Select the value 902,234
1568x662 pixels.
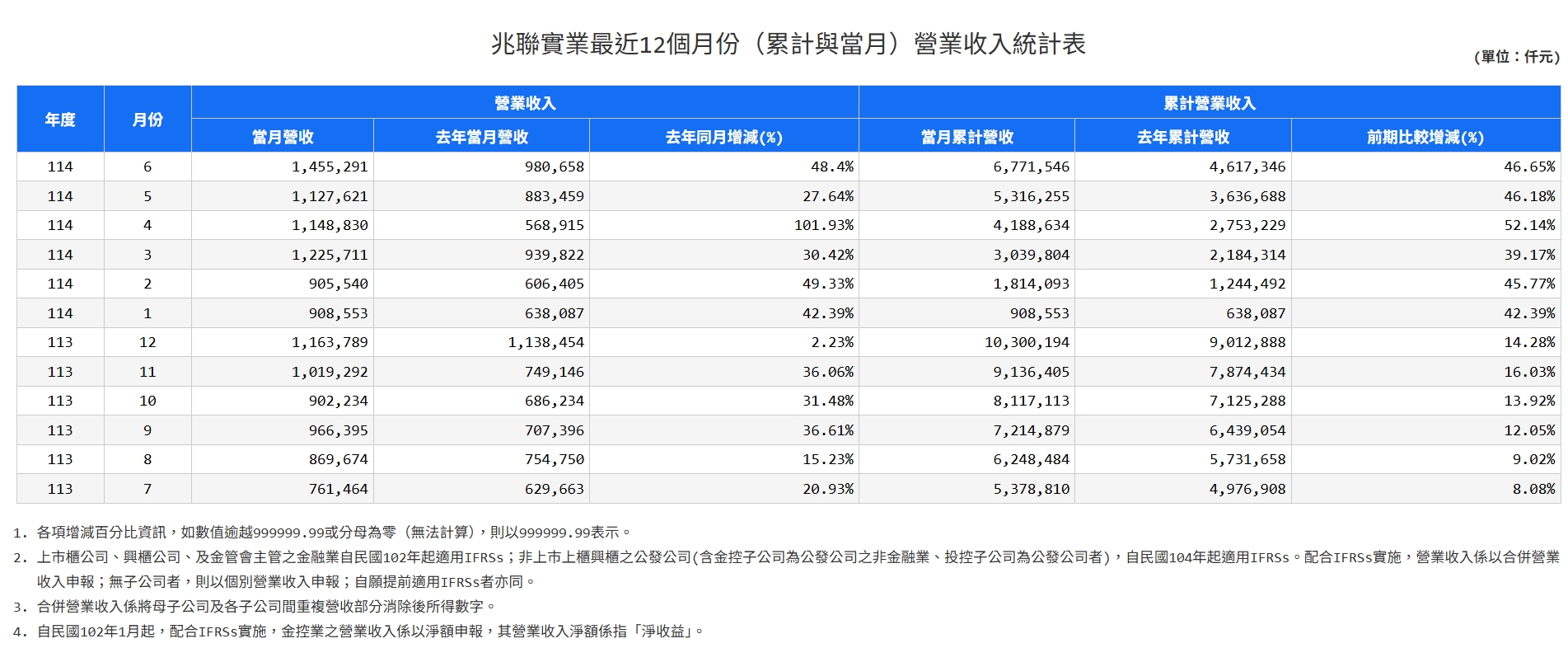coord(339,401)
